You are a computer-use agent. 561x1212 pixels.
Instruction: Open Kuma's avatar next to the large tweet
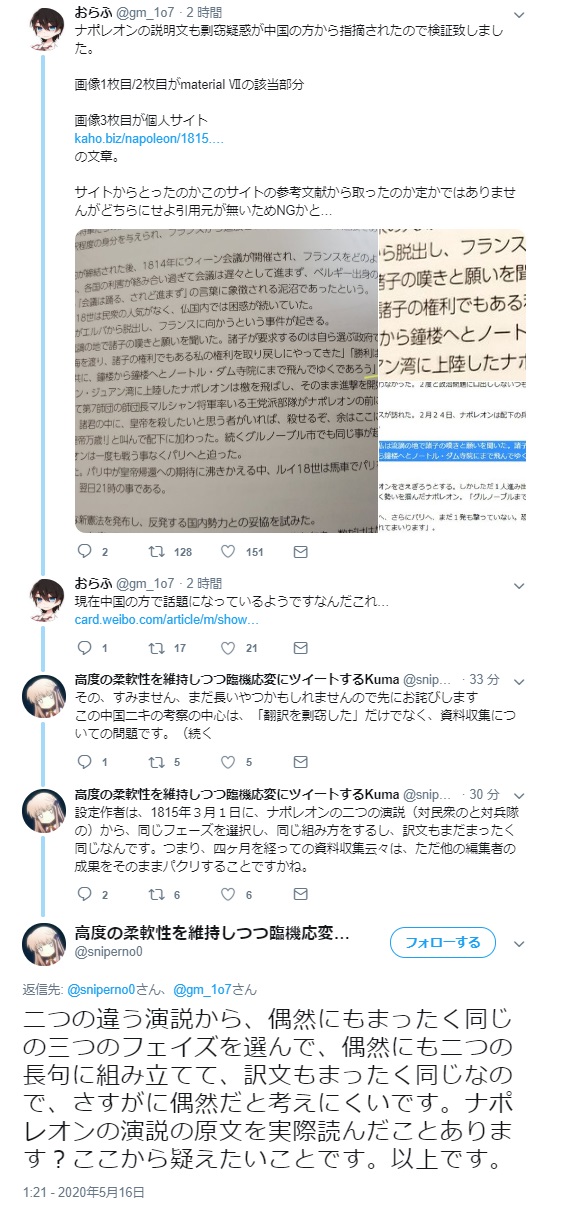44,944
